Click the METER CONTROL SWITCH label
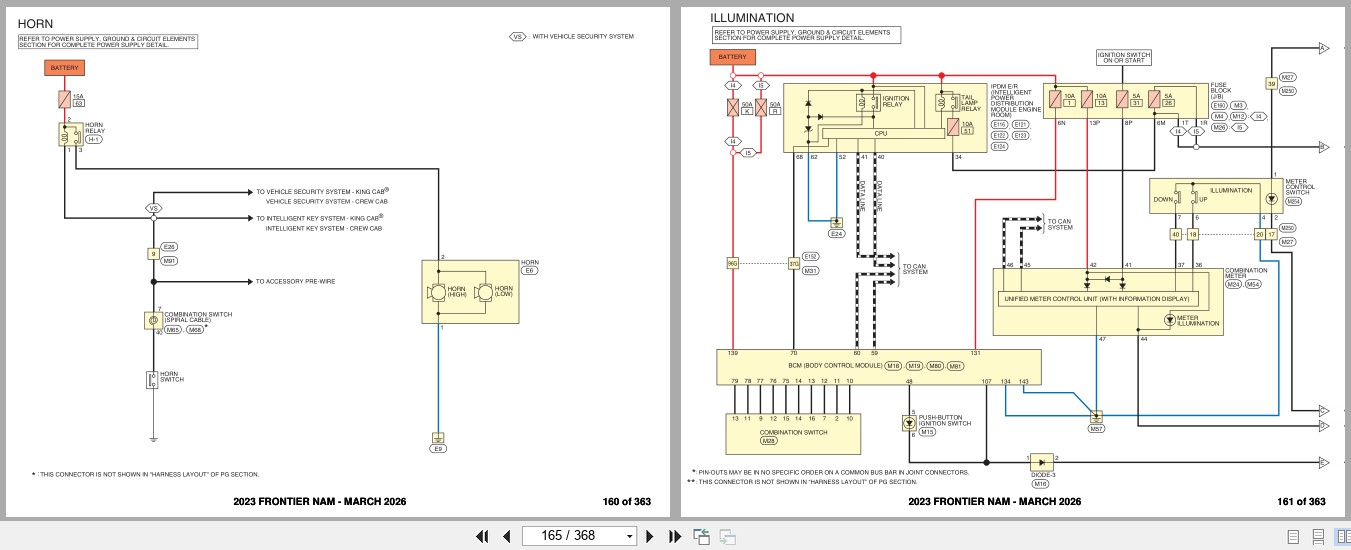 [1301, 187]
